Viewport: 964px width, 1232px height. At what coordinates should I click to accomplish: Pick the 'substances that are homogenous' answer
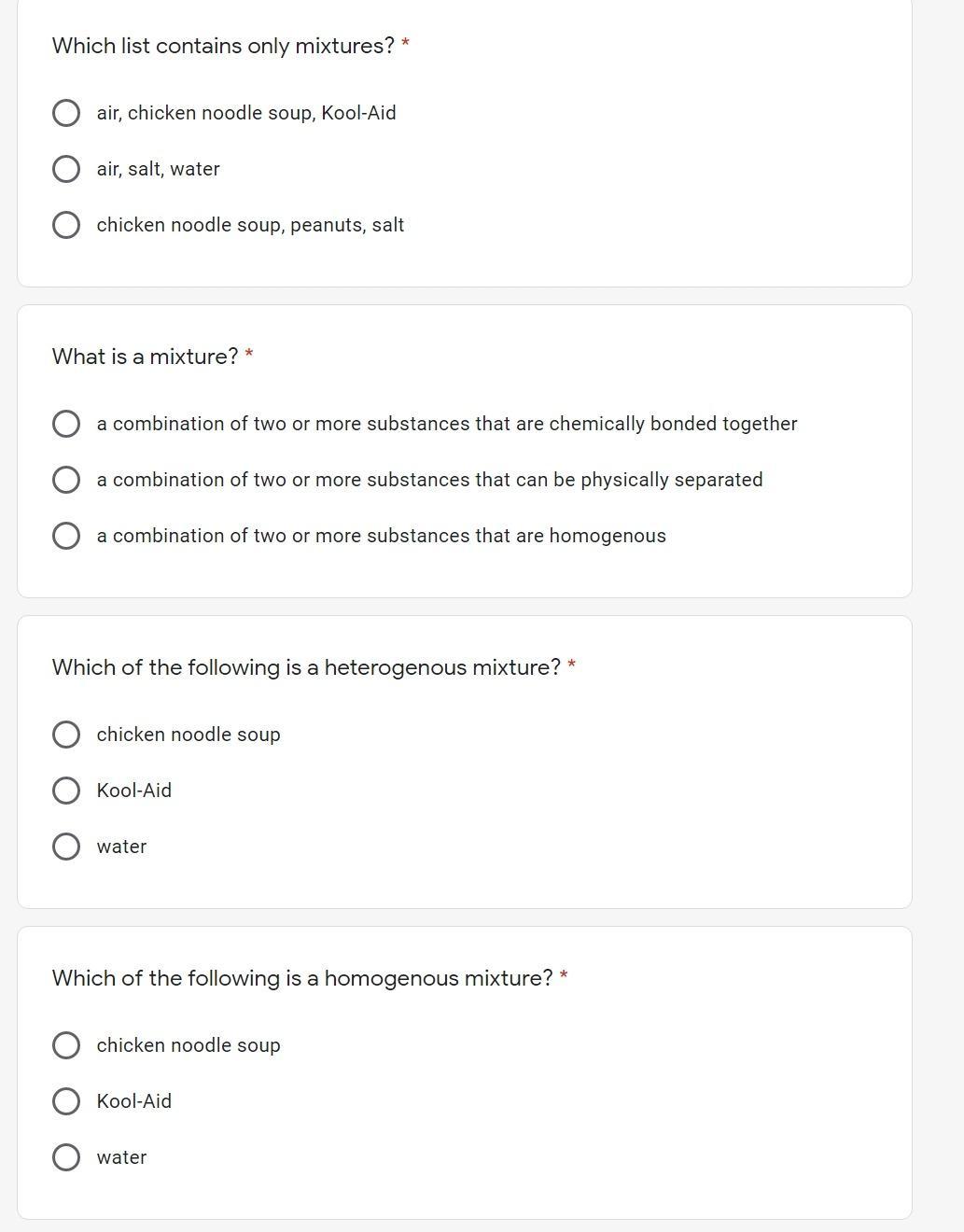click(66, 536)
